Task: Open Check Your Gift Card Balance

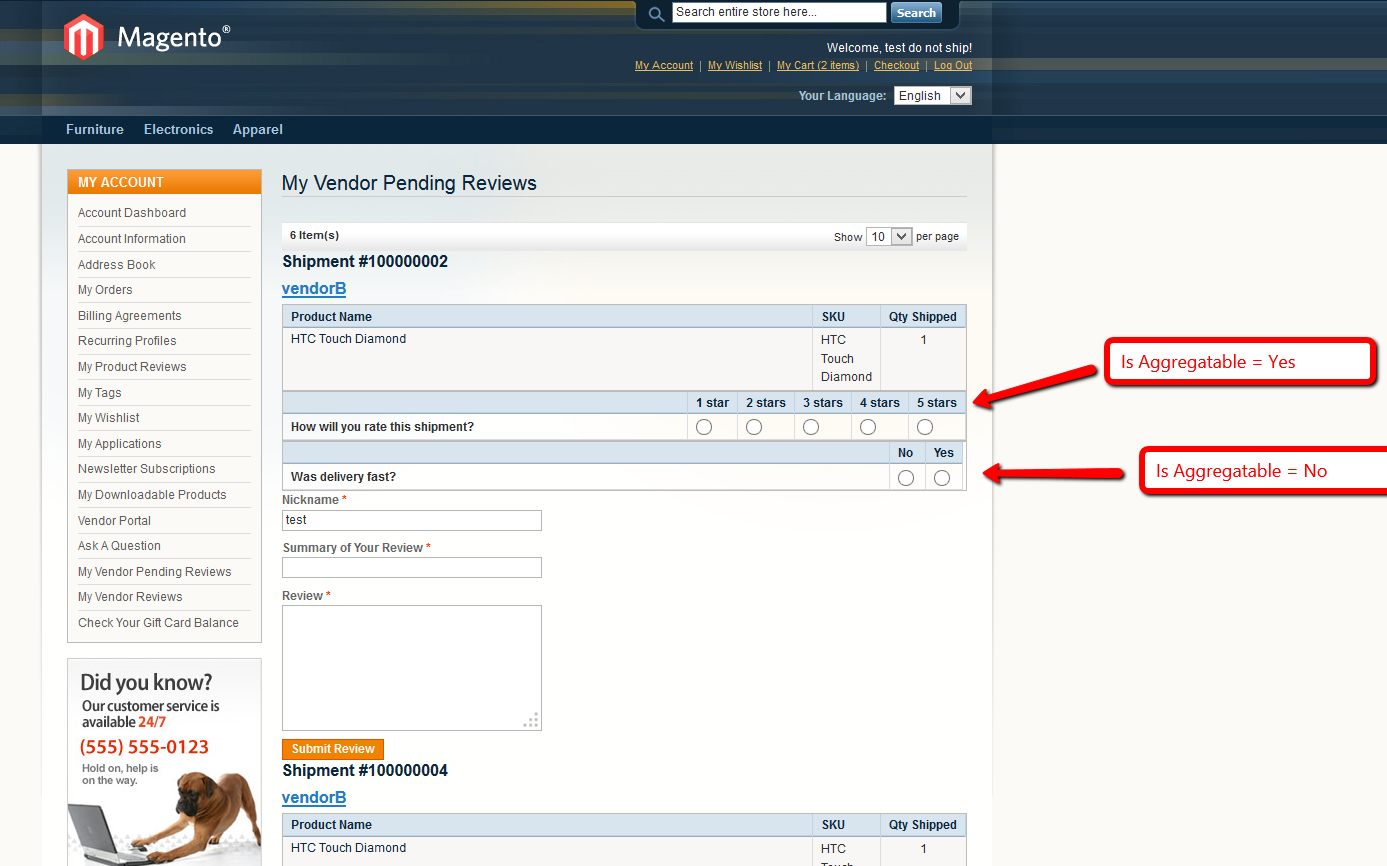Action: click(x=158, y=623)
